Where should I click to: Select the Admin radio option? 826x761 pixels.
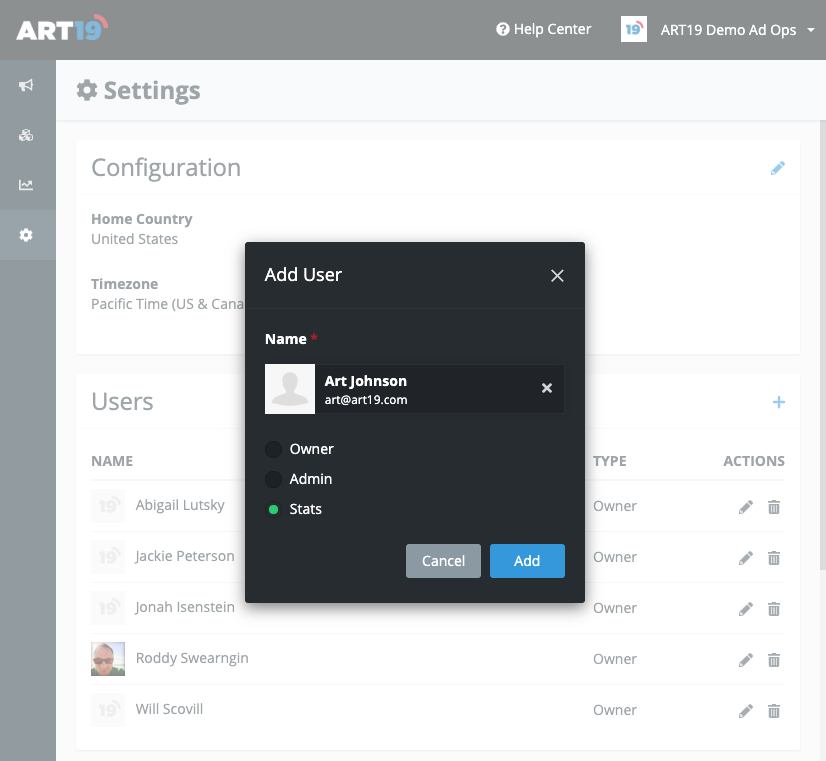pyautogui.click(x=273, y=480)
